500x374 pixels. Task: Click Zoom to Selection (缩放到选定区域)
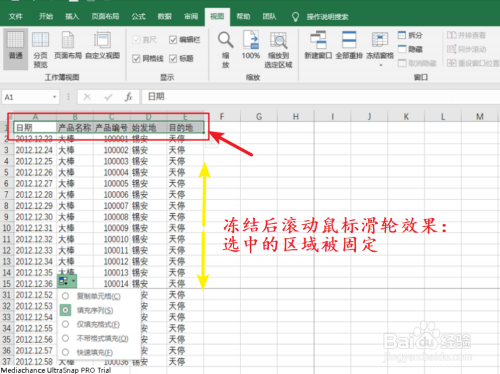[278, 49]
